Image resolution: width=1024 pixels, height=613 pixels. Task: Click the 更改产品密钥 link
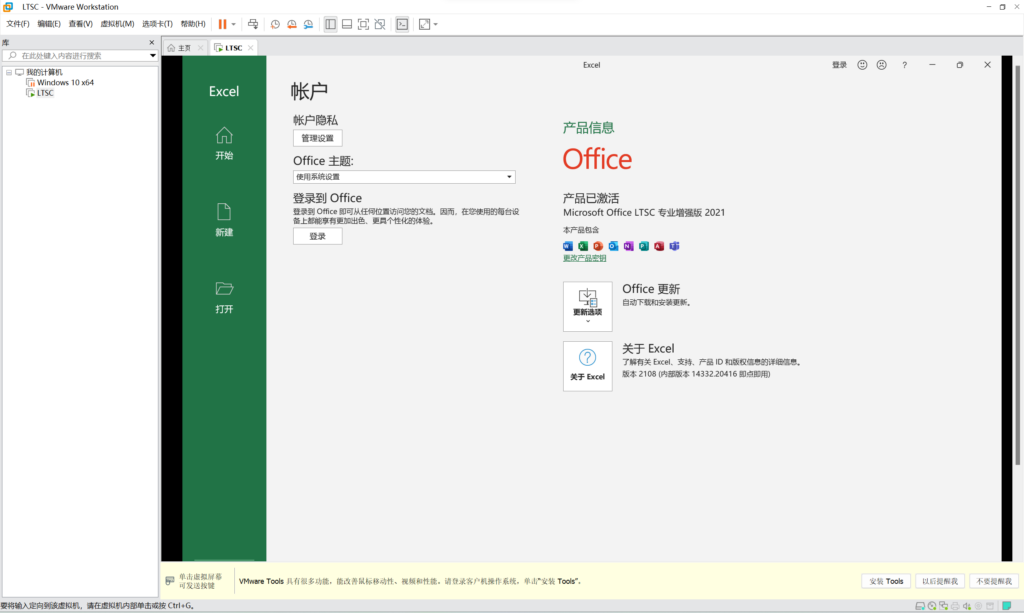coord(584,259)
